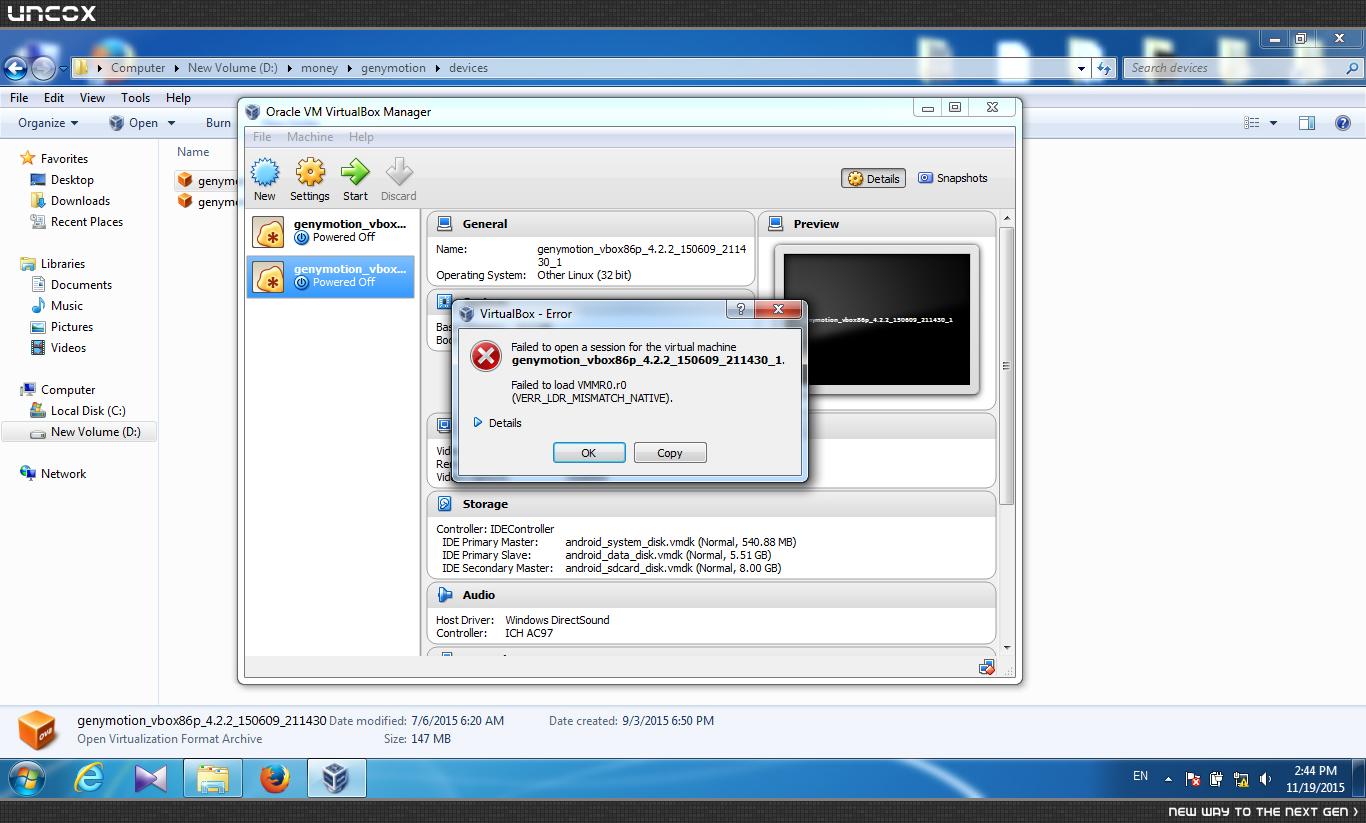
Task: Click the refresh icon beside the address bar
Action: 1104,68
